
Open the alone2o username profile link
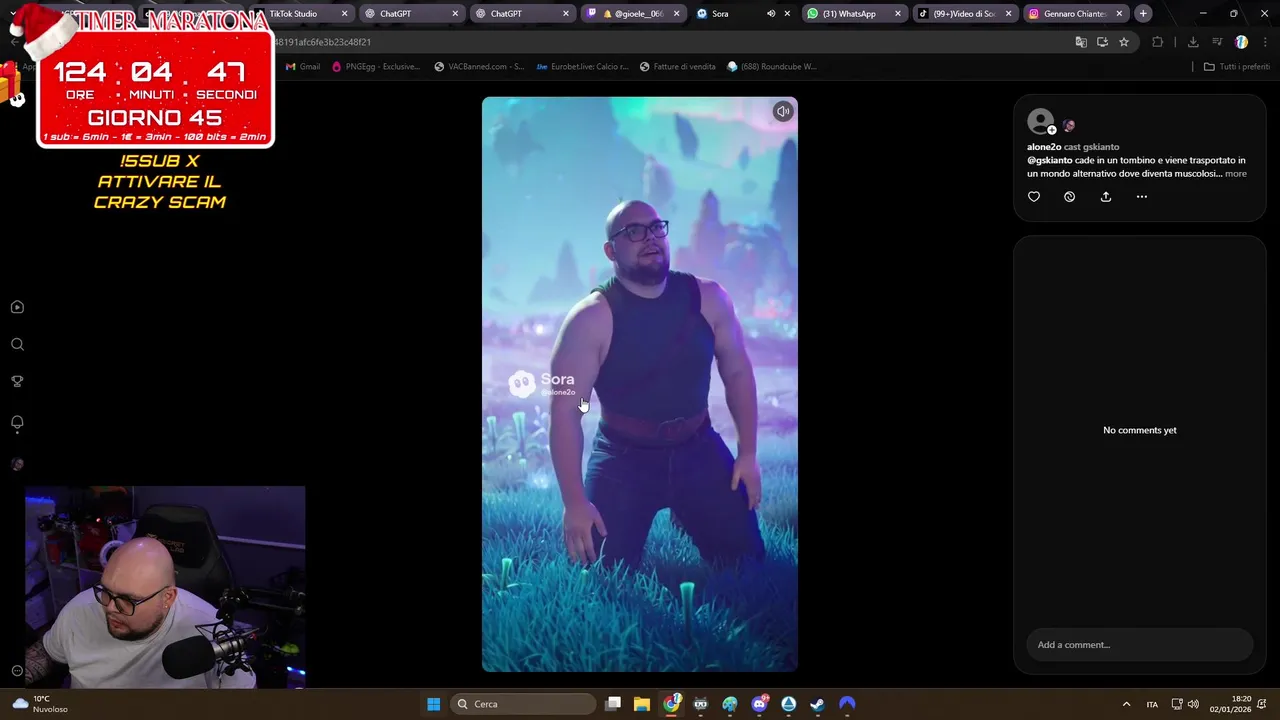pyautogui.click(x=1044, y=147)
